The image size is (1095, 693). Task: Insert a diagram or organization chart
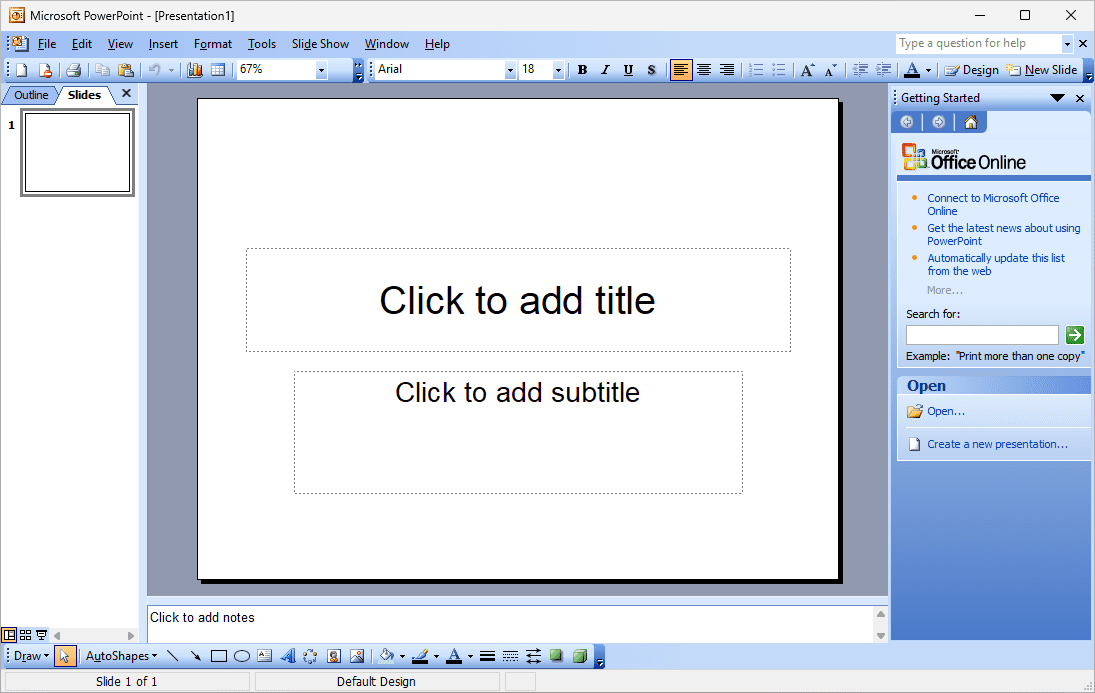311,656
